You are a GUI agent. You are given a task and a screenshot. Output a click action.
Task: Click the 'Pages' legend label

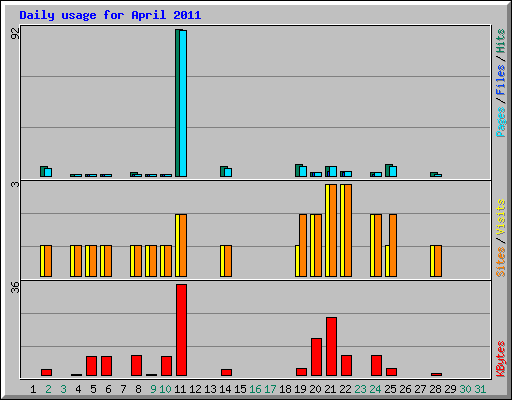coord(500,122)
